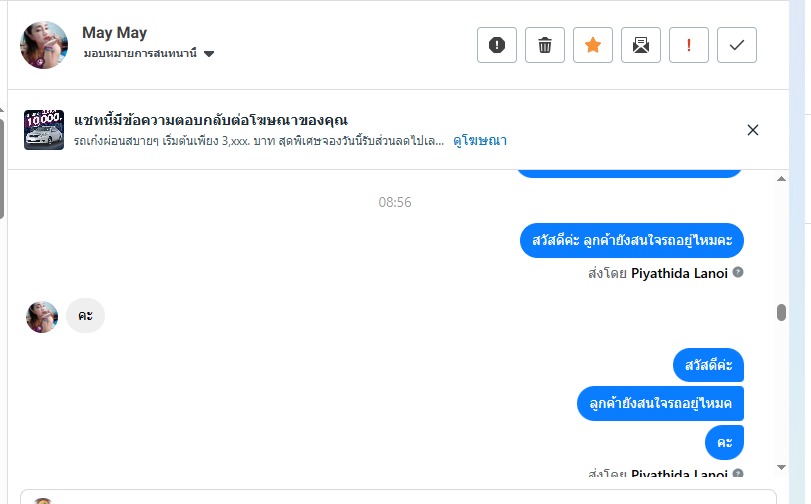Image resolution: width=811 pixels, height=504 pixels.
Task: Click the incoming คะ message bubble
Action: [x=85, y=316]
